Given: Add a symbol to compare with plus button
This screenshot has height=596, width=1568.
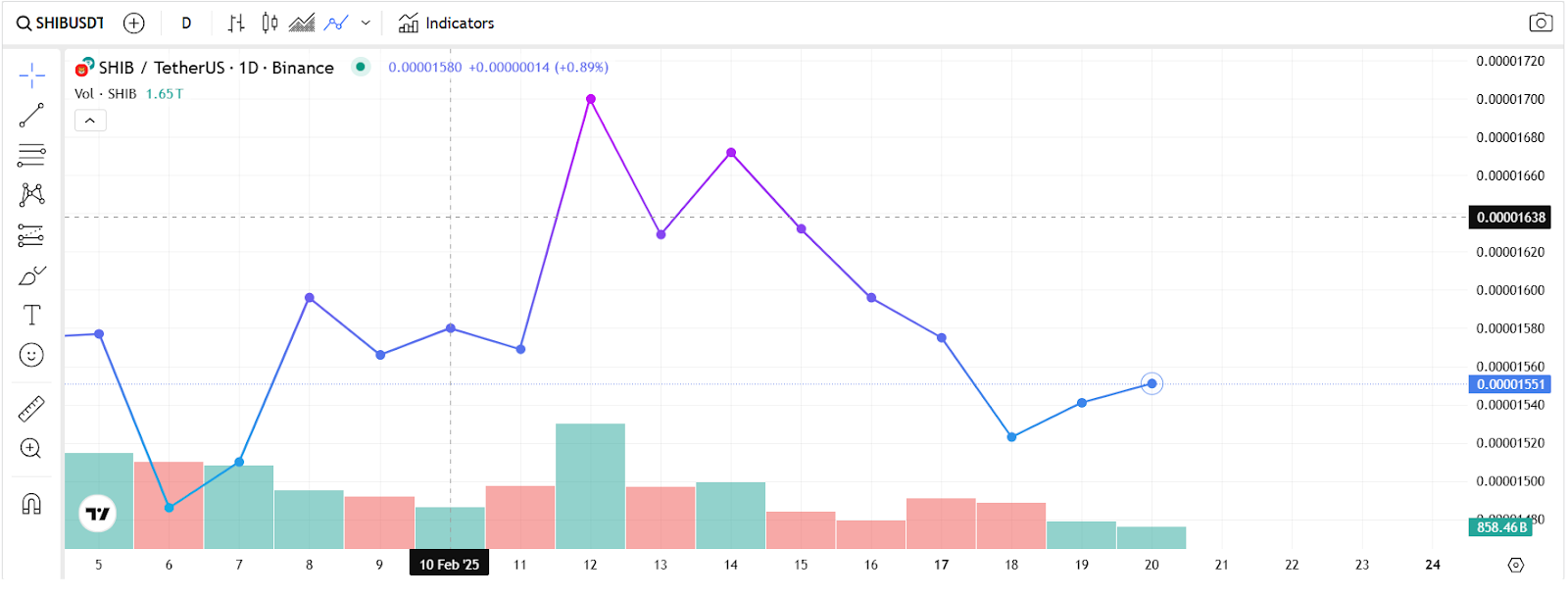Looking at the screenshot, I should (134, 23).
